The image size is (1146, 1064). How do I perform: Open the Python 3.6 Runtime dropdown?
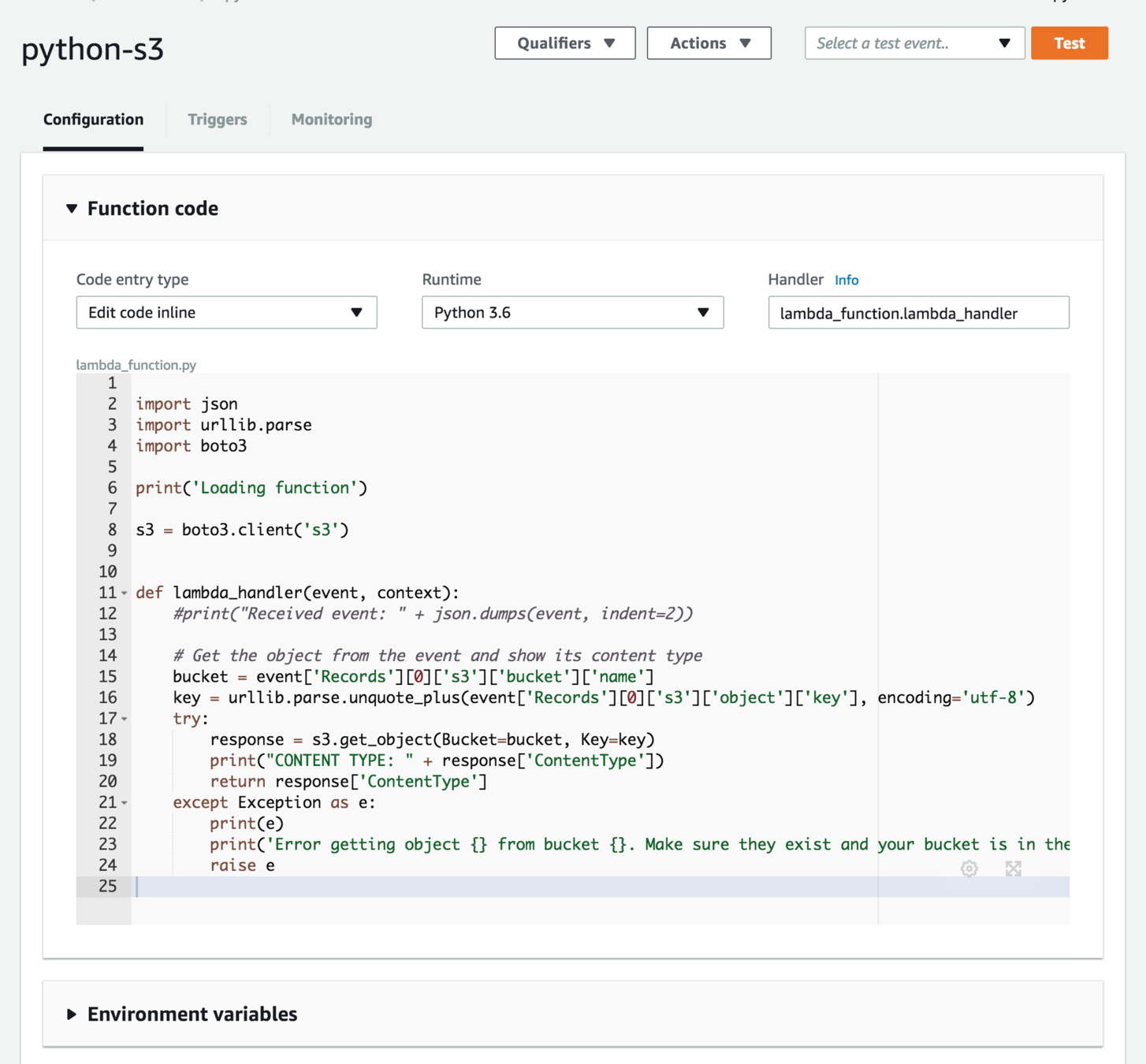point(572,313)
